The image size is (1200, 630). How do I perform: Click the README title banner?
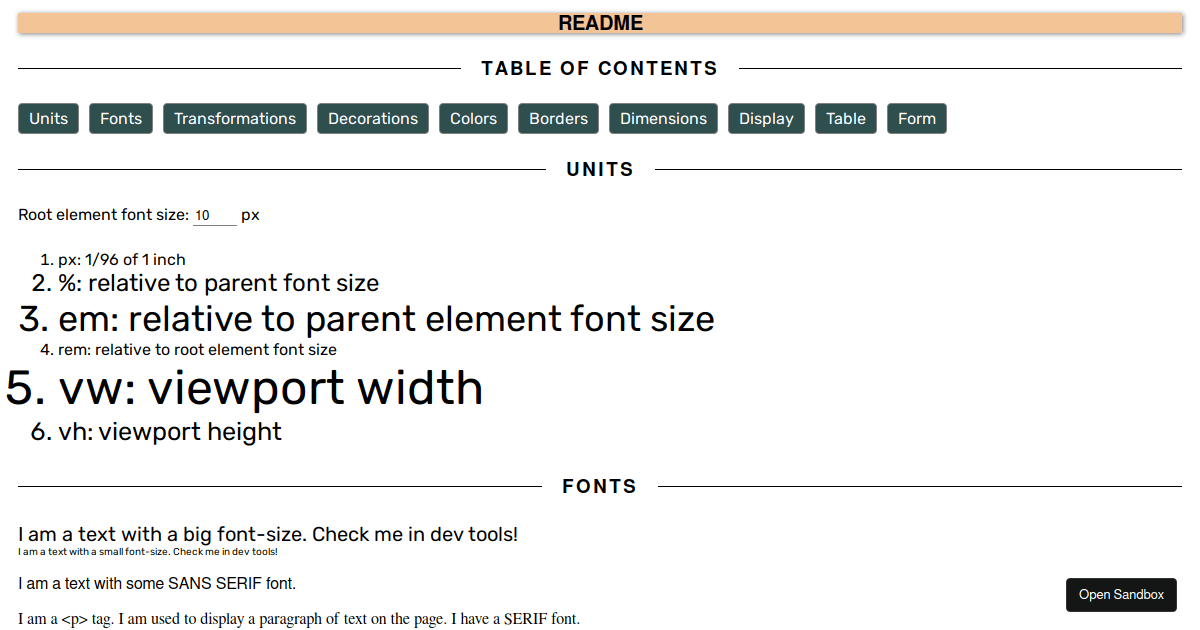coord(600,23)
